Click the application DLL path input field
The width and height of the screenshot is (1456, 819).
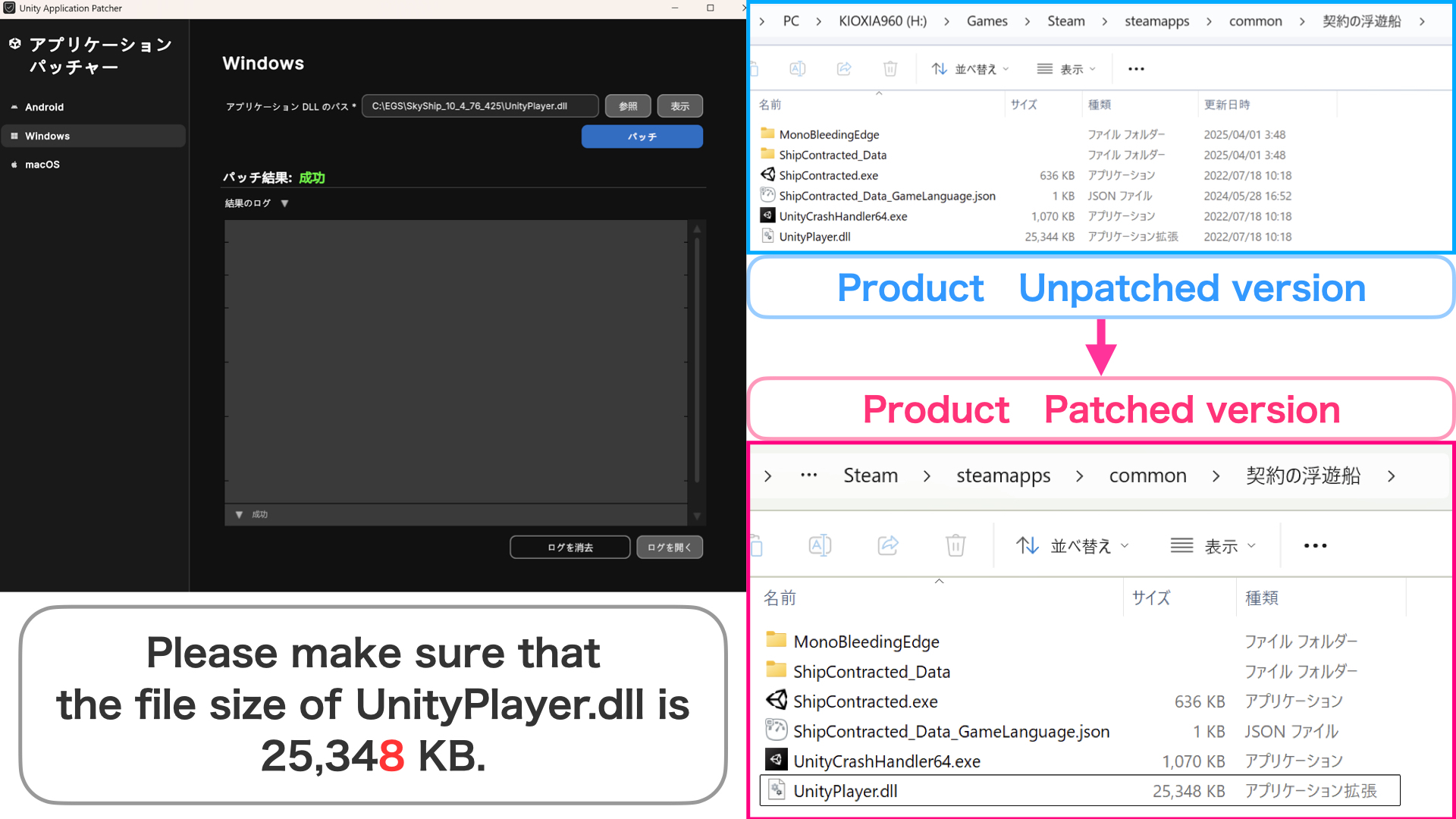(x=479, y=106)
